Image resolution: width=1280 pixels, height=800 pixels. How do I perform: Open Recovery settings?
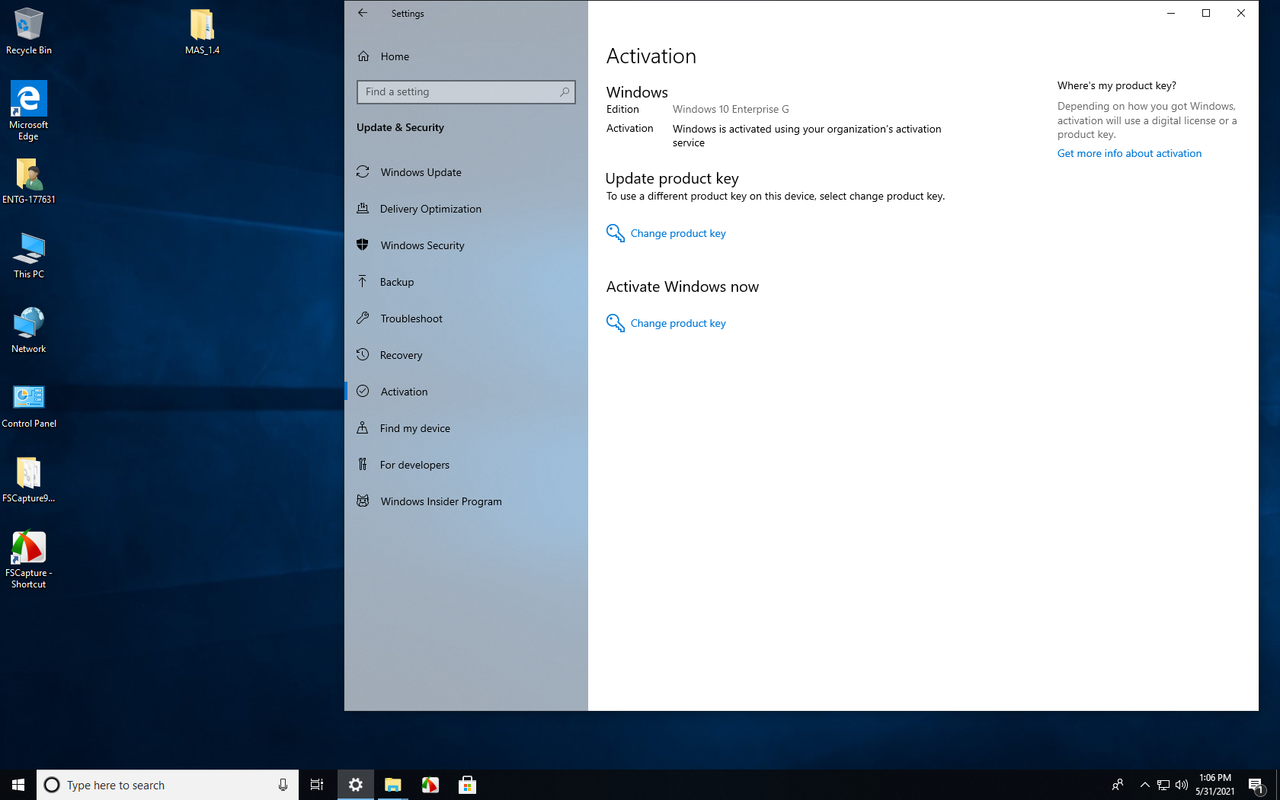[466, 355]
